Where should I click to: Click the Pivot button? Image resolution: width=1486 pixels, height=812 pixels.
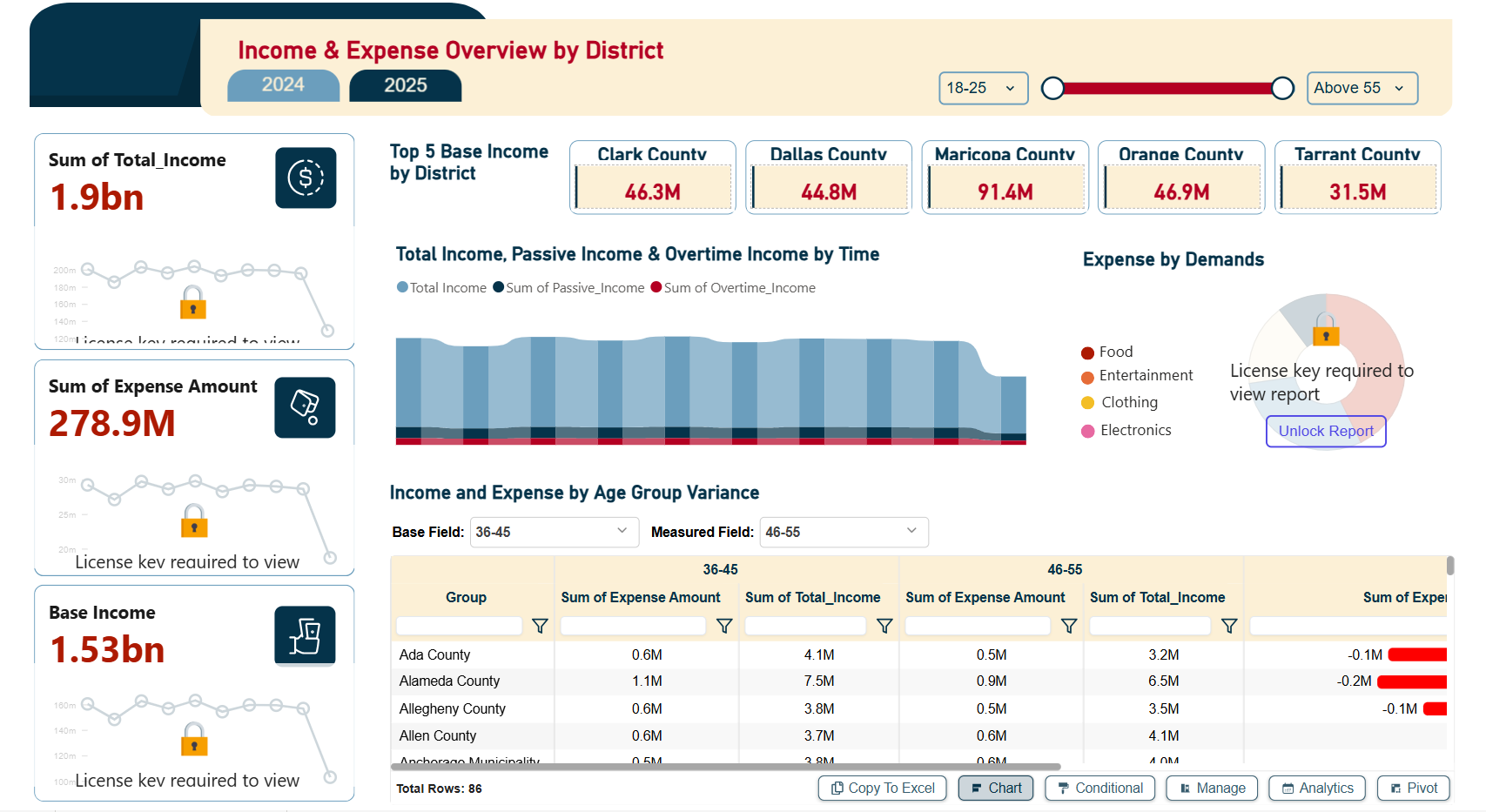pos(1414,788)
